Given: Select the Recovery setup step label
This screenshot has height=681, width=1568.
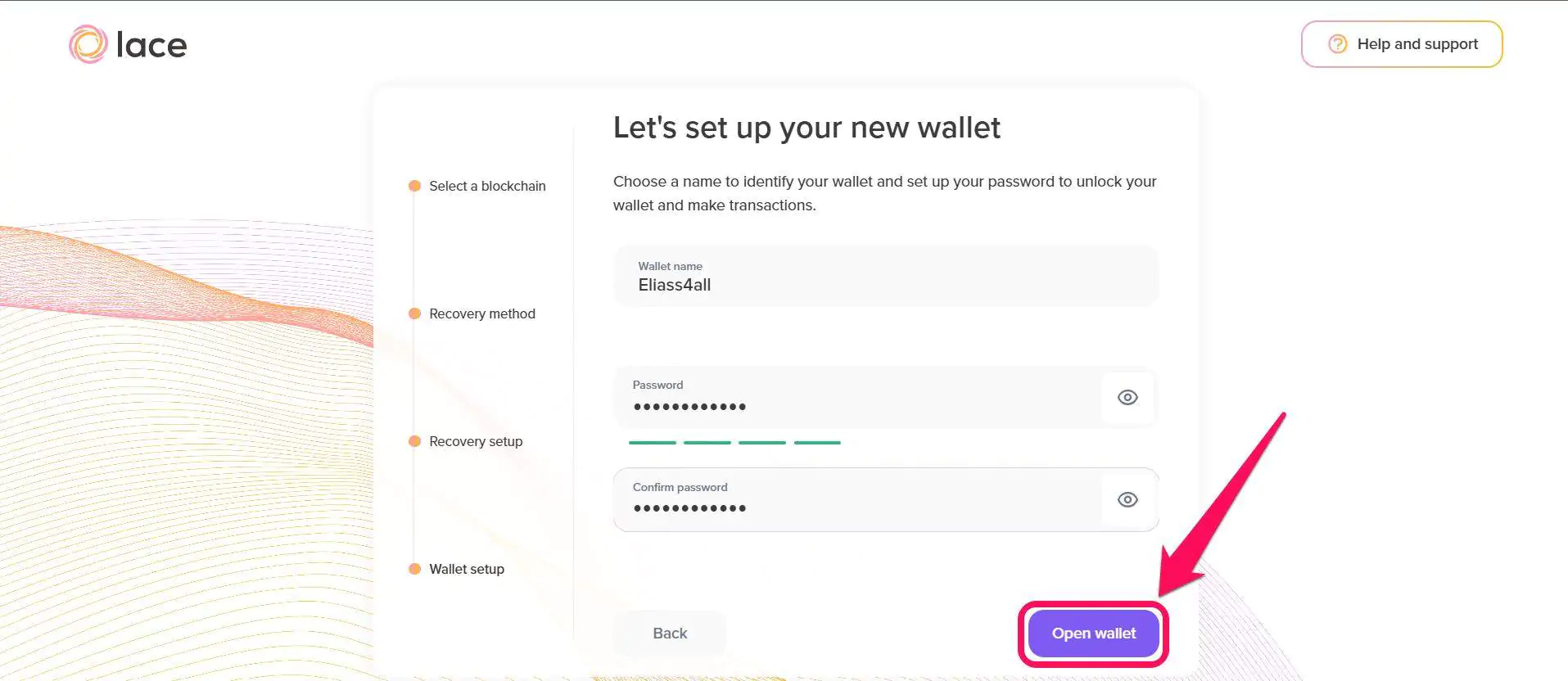Looking at the screenshot, I should click(x=476, y=441).
